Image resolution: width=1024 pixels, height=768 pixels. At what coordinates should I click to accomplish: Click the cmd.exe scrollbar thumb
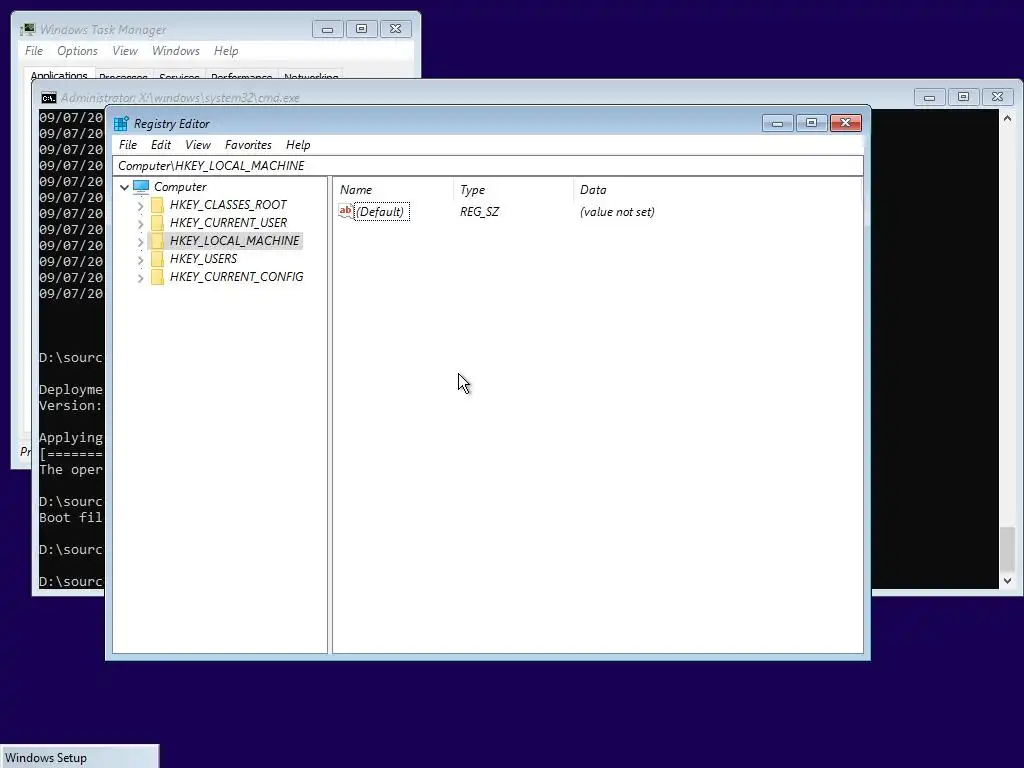(1008, 549)
